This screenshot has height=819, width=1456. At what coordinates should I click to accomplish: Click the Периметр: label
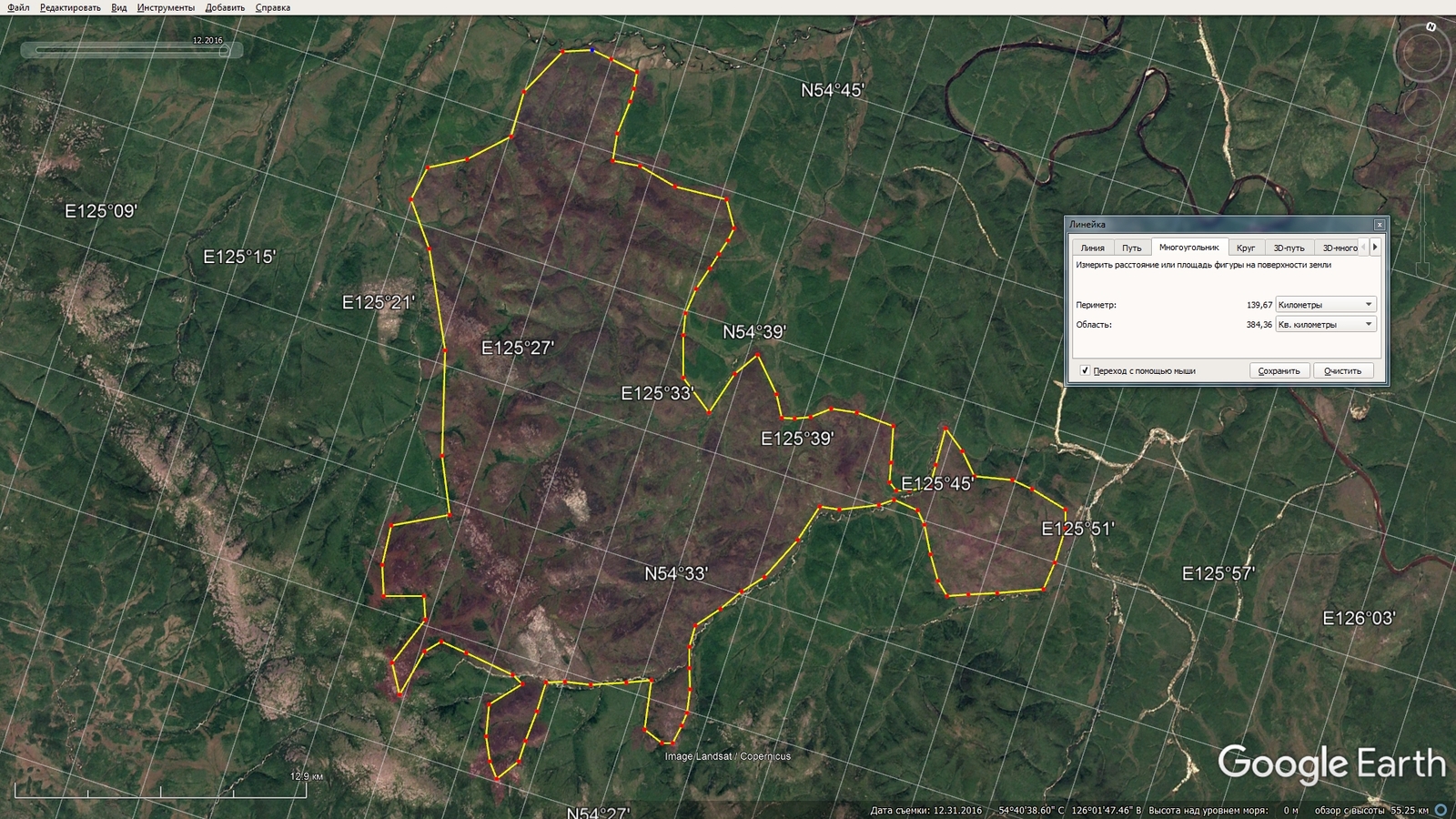coord(1096,305)
